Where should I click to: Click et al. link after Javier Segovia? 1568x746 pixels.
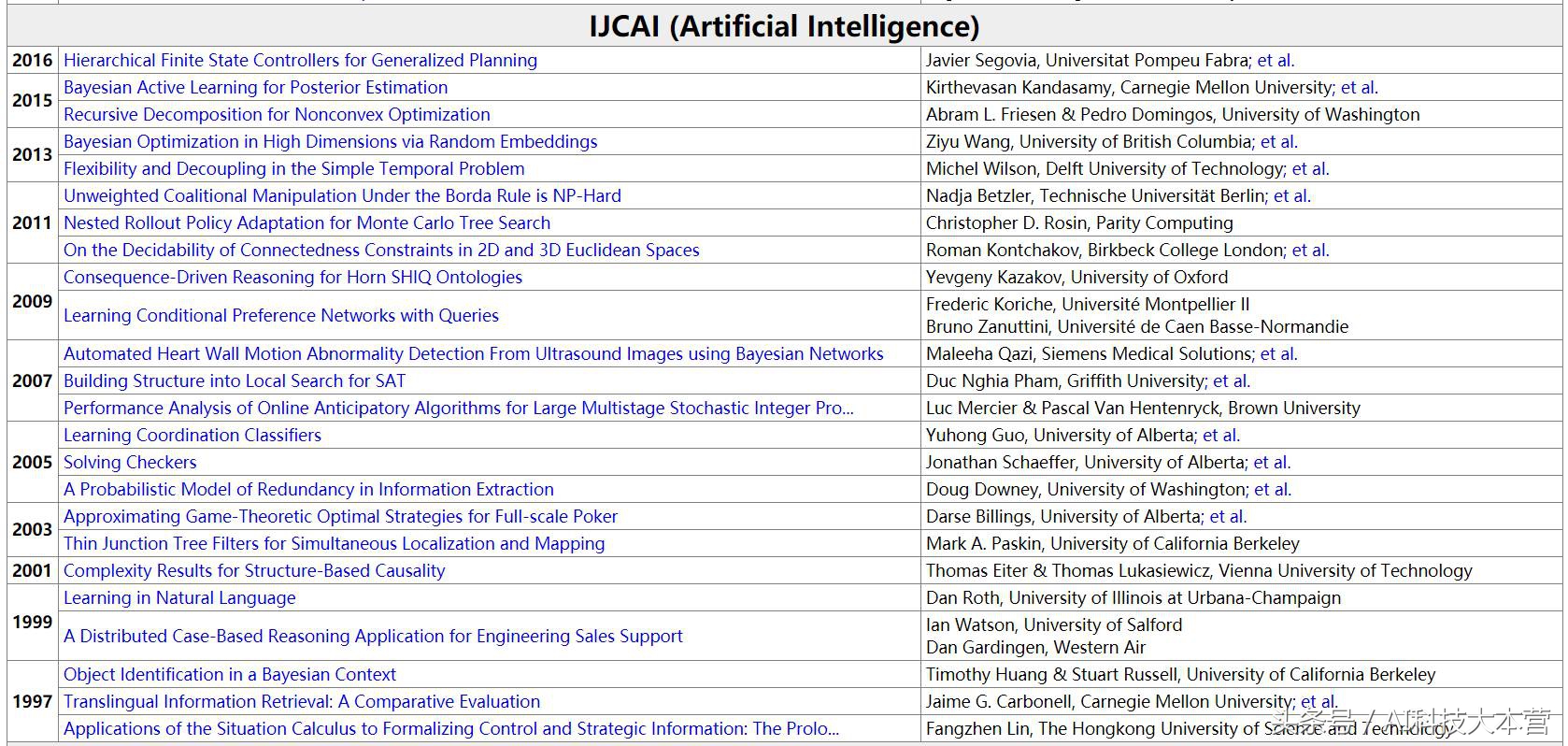pyautogui.click(x=1276, y=61)
